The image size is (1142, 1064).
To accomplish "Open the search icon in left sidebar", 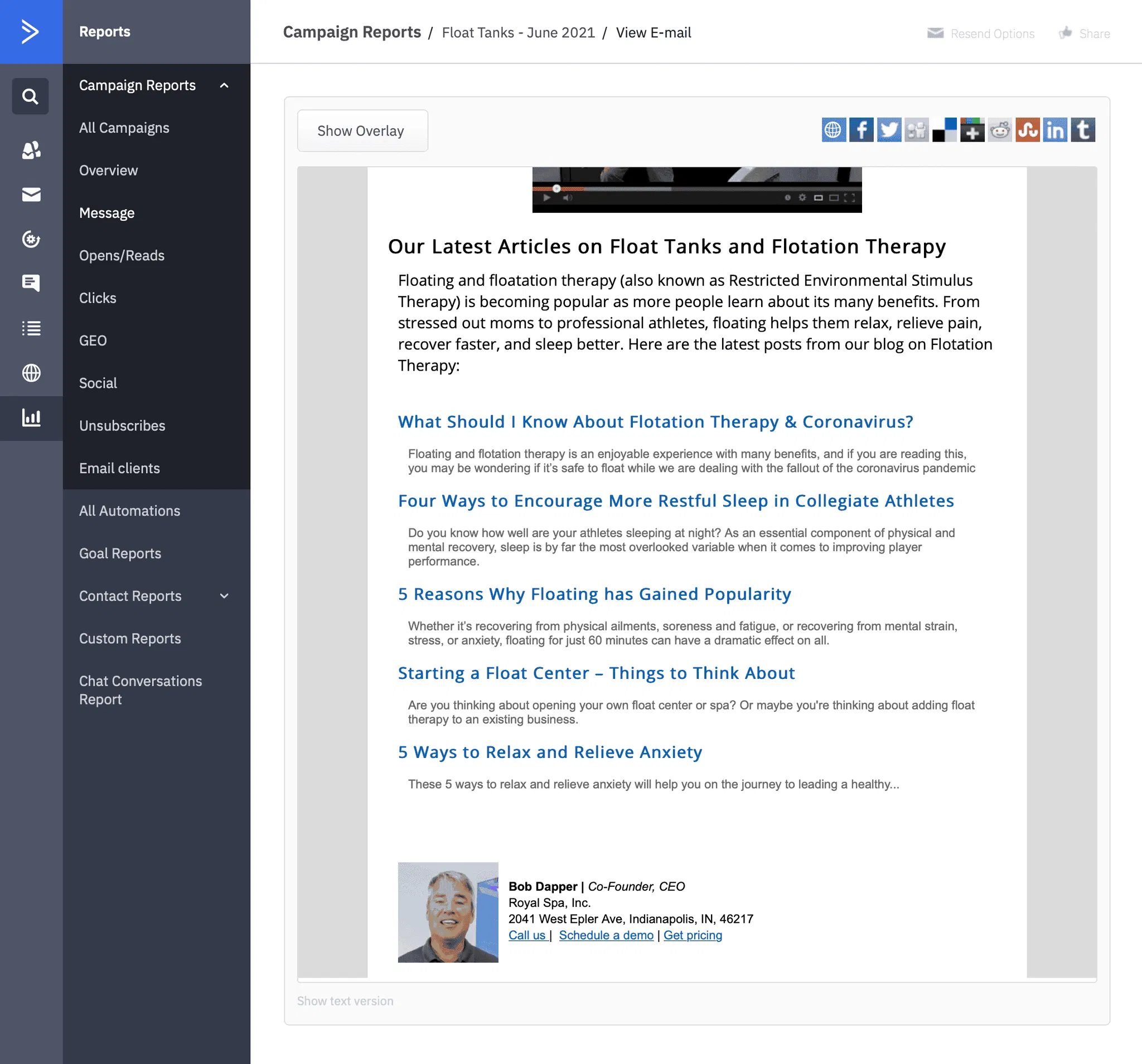I will 31,96.
